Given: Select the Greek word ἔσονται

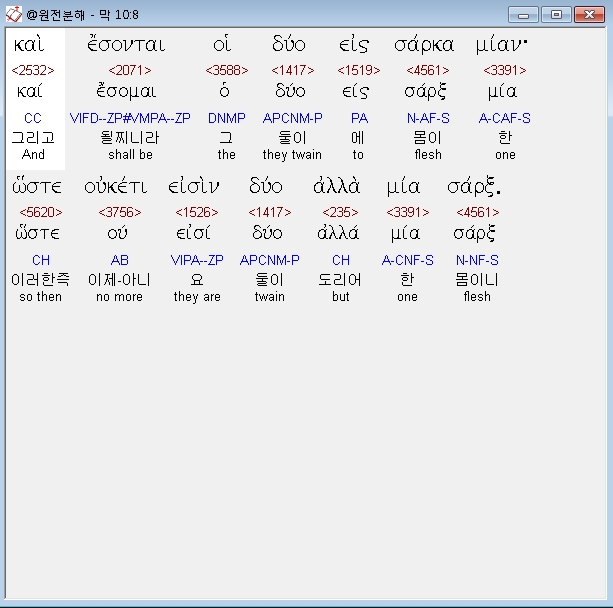Looking at the screenshot, I should click(x=126, y=44).
